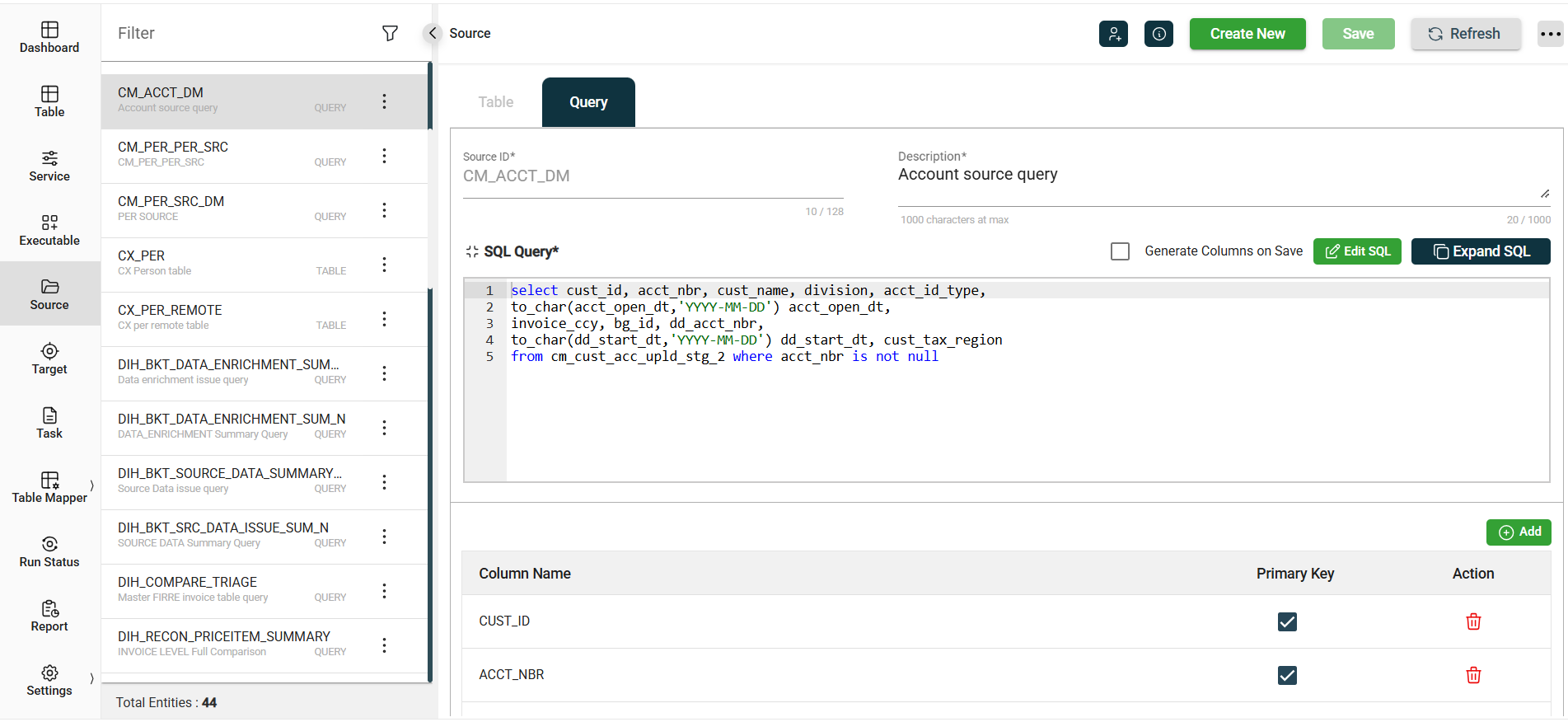Open options menu for CM_PER_PER_SRC
The height and width of the screenshot is (722, 1568).
(x=384, y=156)
